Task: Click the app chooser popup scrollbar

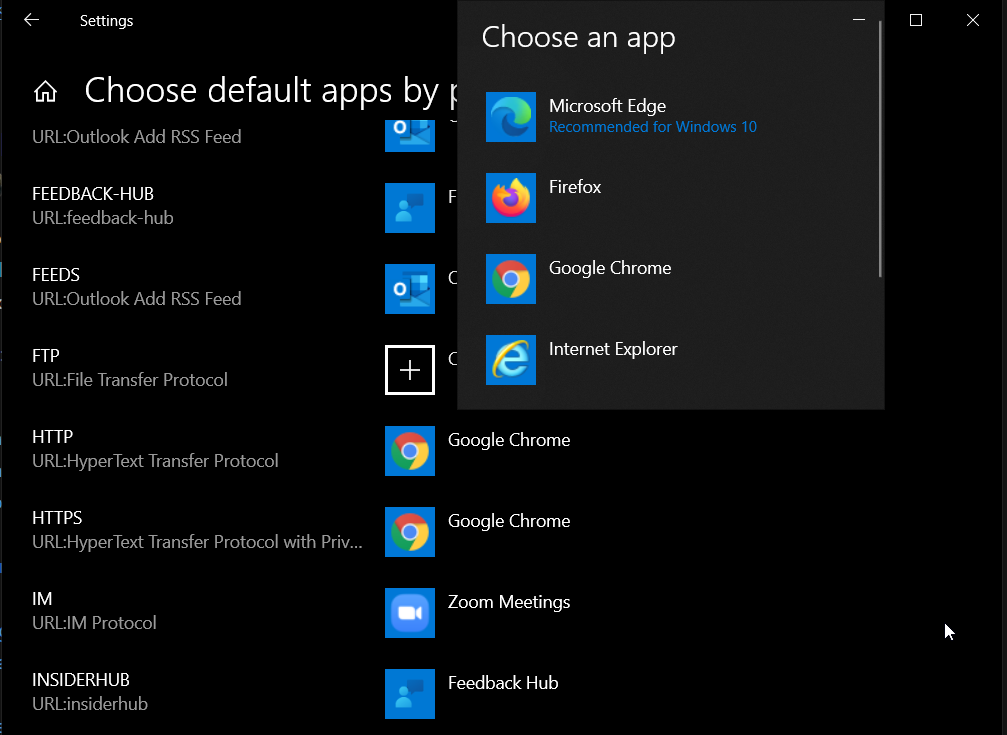Action: [x=880, y=150]
